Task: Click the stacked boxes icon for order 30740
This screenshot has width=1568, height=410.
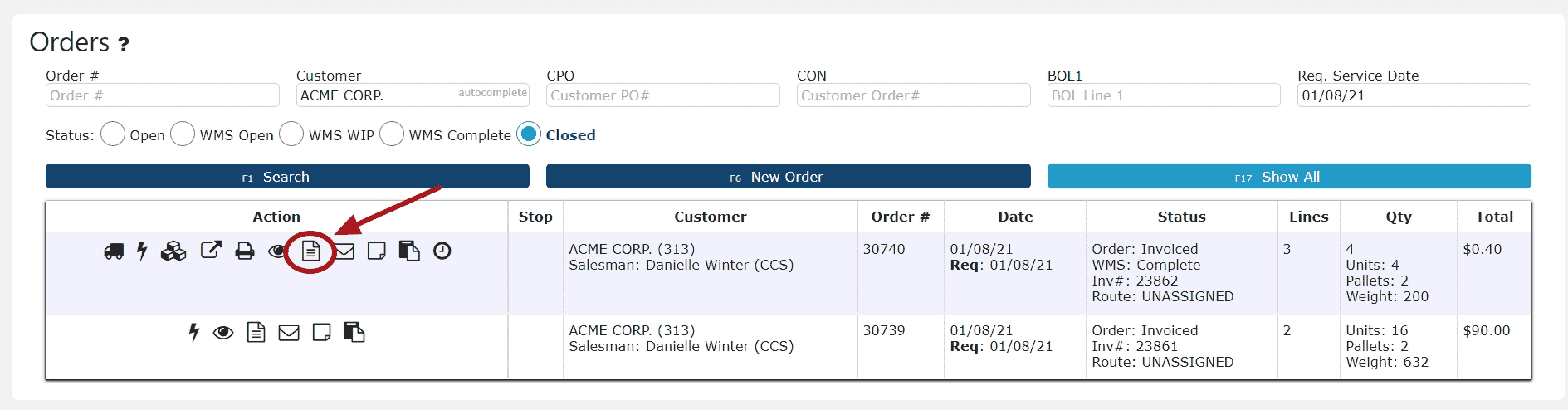Action: pyautogui.click(x=173, y=251)
